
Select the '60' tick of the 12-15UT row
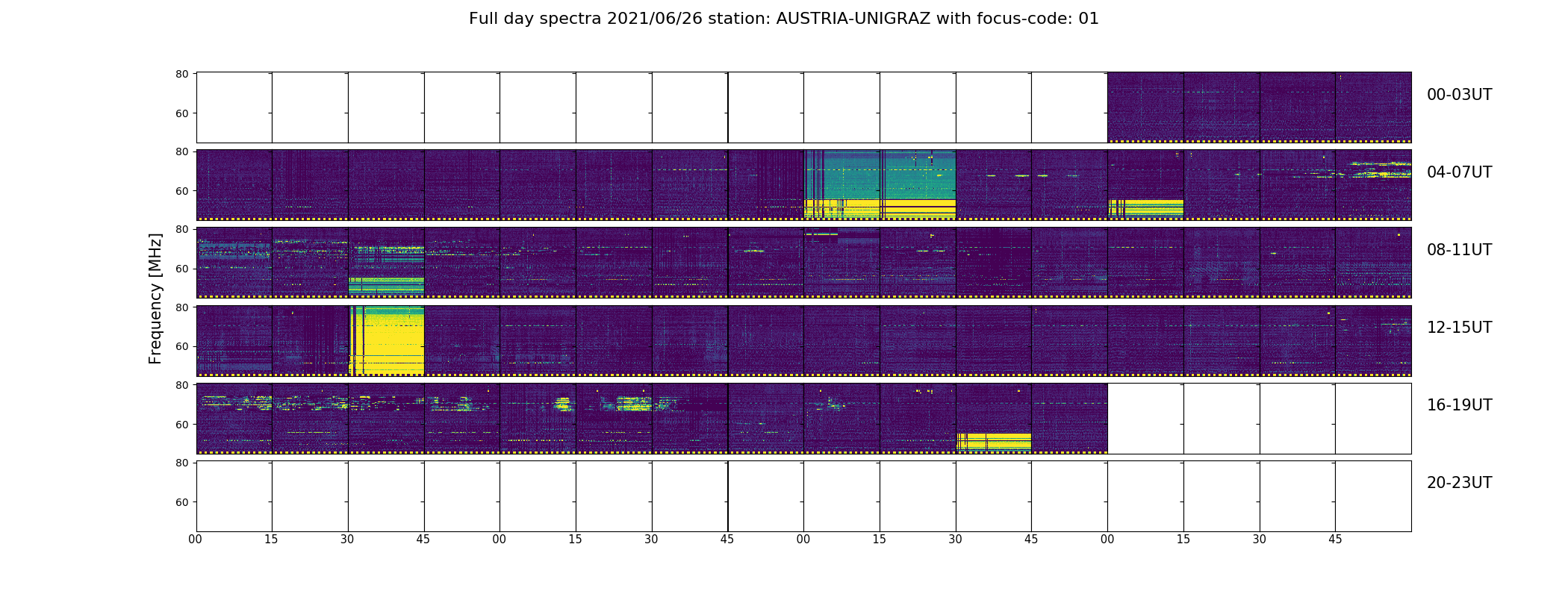click(181, 346)
